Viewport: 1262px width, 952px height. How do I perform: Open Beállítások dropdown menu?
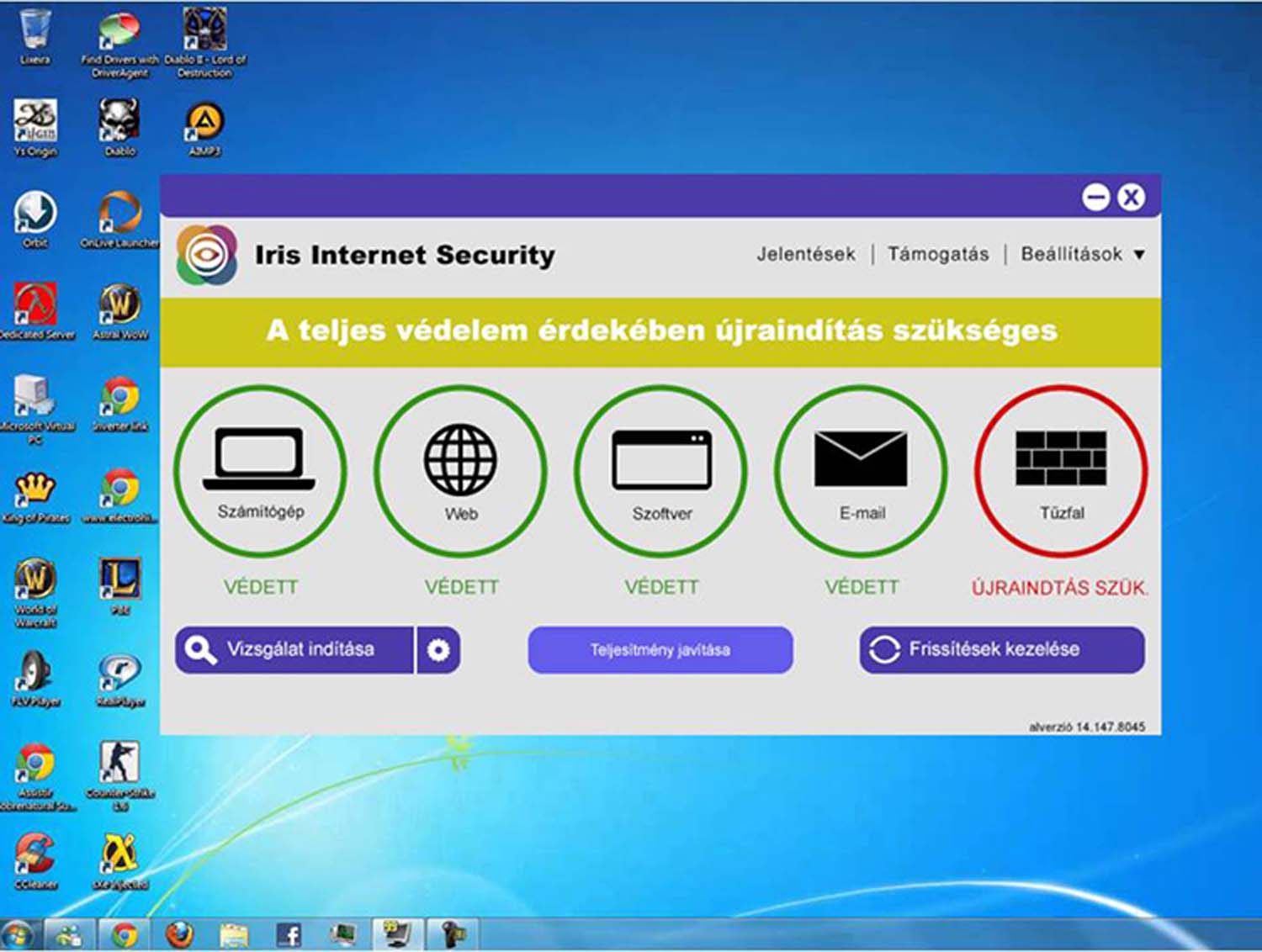pyautogui.click(x=1082, y=254)
